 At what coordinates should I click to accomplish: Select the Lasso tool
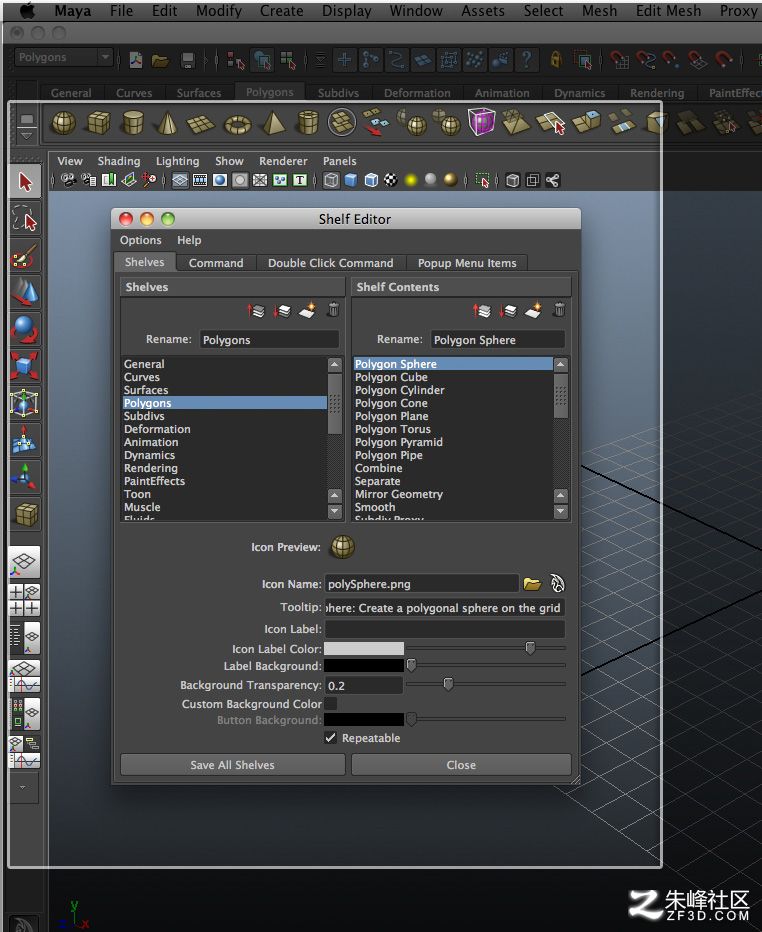click(x=25, y=219)
